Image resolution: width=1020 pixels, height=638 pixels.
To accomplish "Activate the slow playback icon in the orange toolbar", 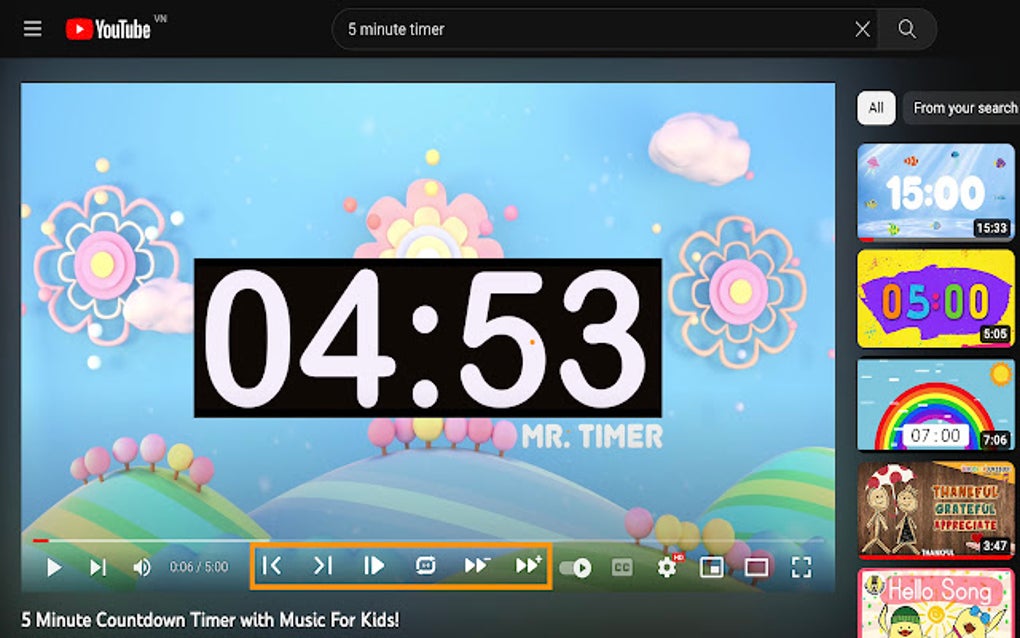I will coord(373,566).
